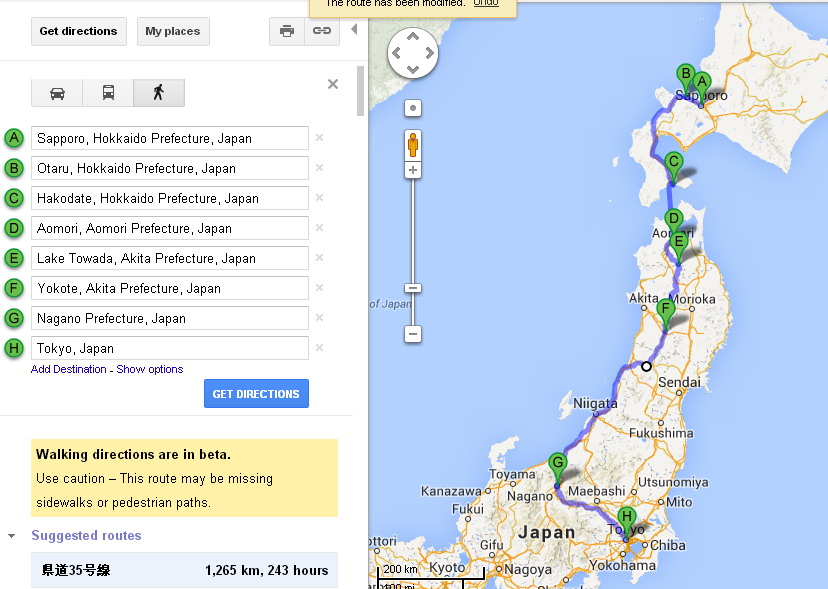Remove Otaru destination with X
The width and height of the screenshot is (828, 589).
[x=319, y=168]
